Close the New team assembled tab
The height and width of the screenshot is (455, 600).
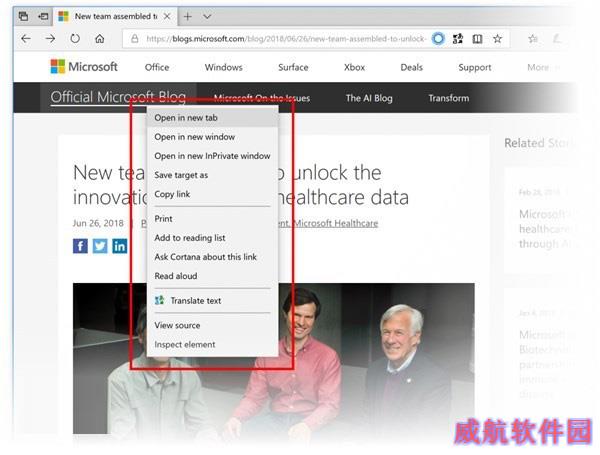point(167,16)
